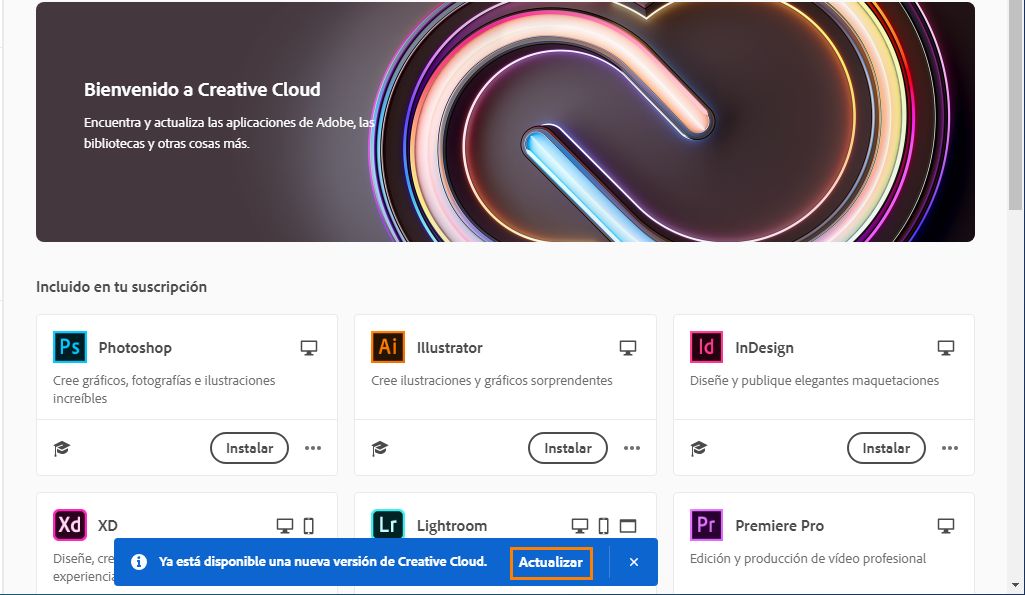This screenshot has height=595, width=1025.
Task: Click the graduation-cap icon under Illustrator
Action: (x=380, y=448)
